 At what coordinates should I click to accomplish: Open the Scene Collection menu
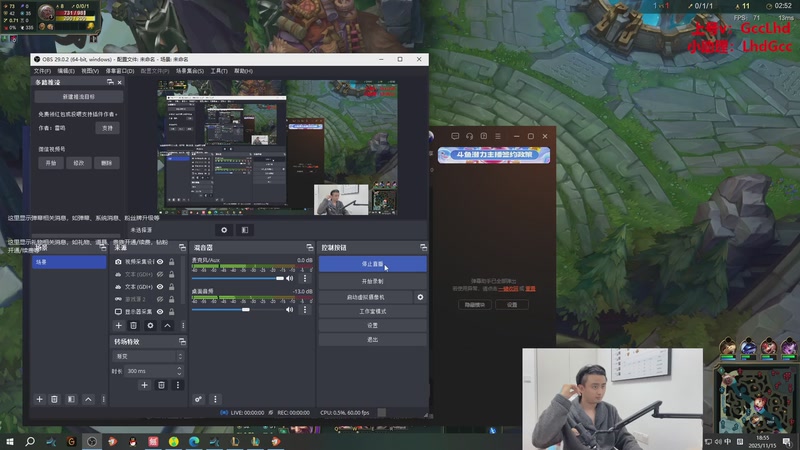click(x=190, y=71)
